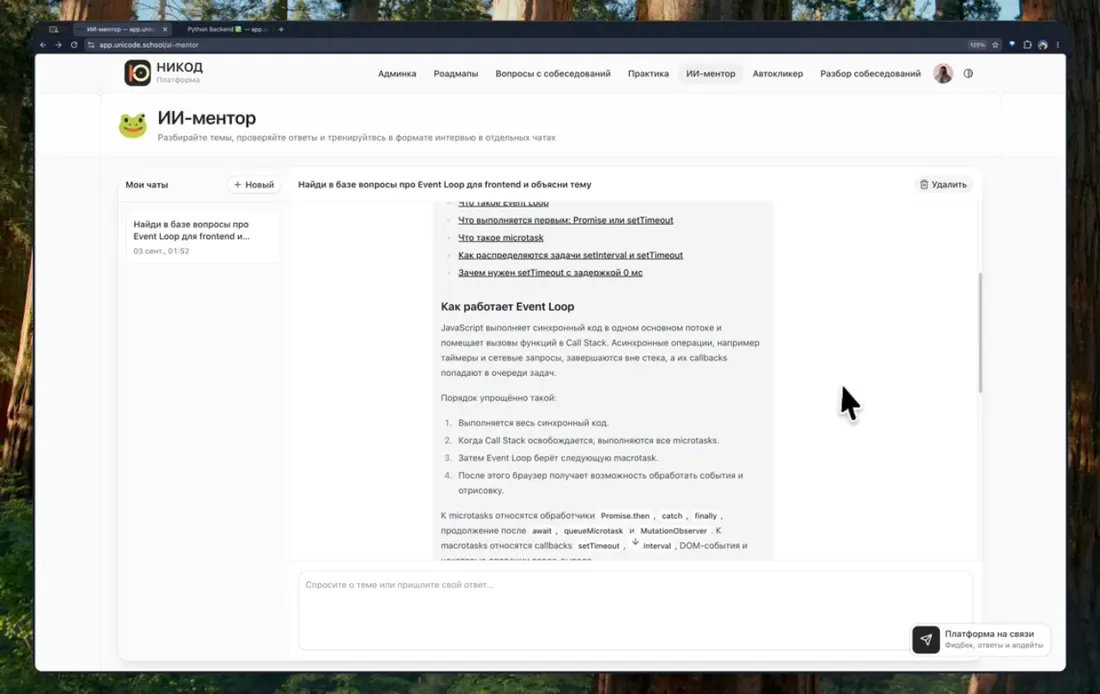The image size is (1100, 694).
Task: Click the blue extension icon in the browser toolbar
Action: click(x=1012, y=44)
